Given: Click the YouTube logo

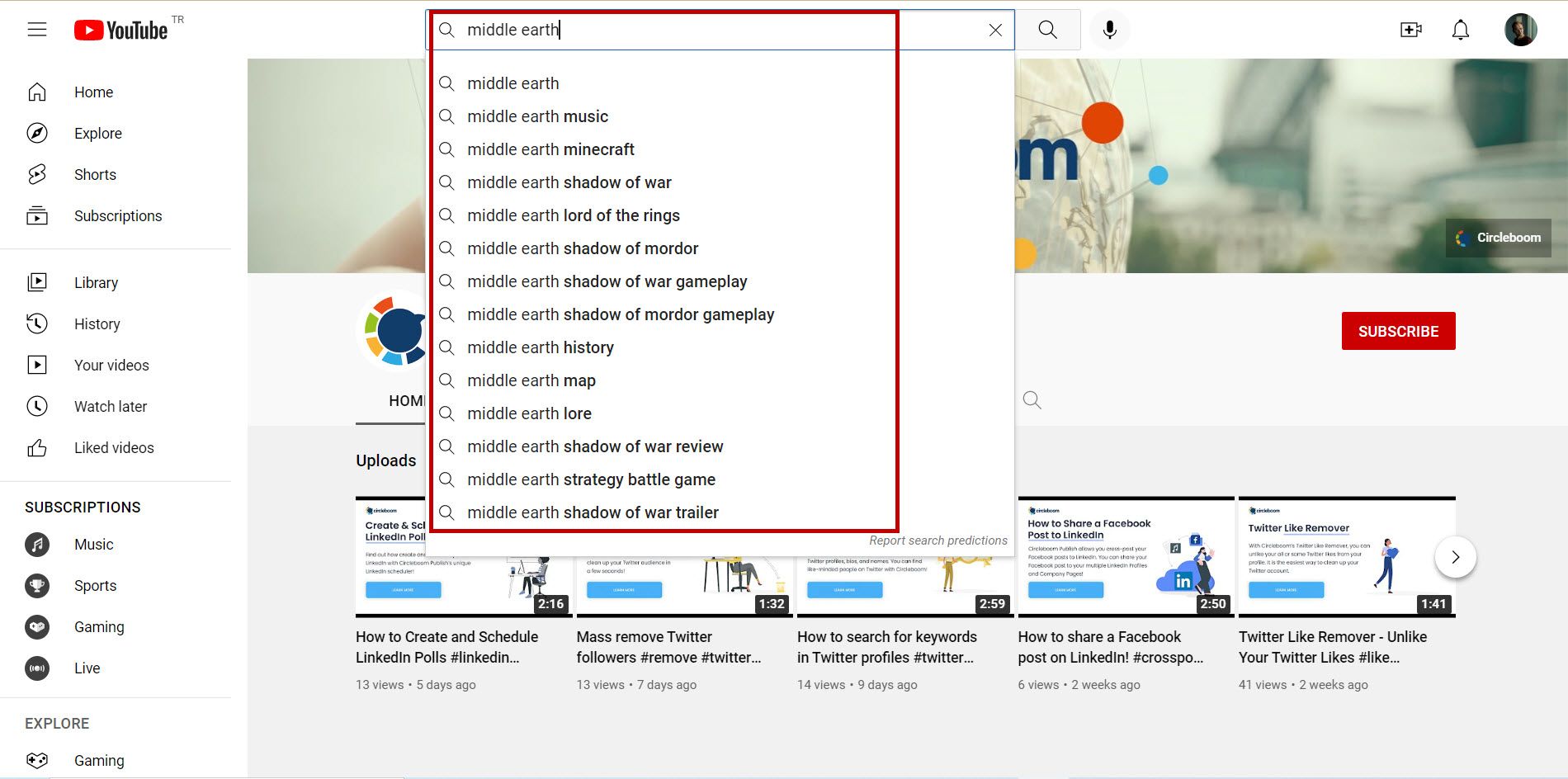Looking at the screenshot, I should point(124,29).
